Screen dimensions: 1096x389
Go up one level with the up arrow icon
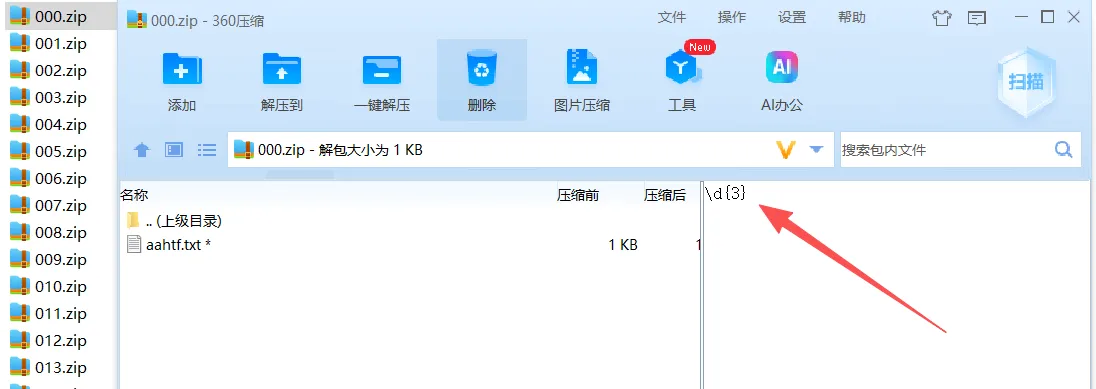pos(142,149)
